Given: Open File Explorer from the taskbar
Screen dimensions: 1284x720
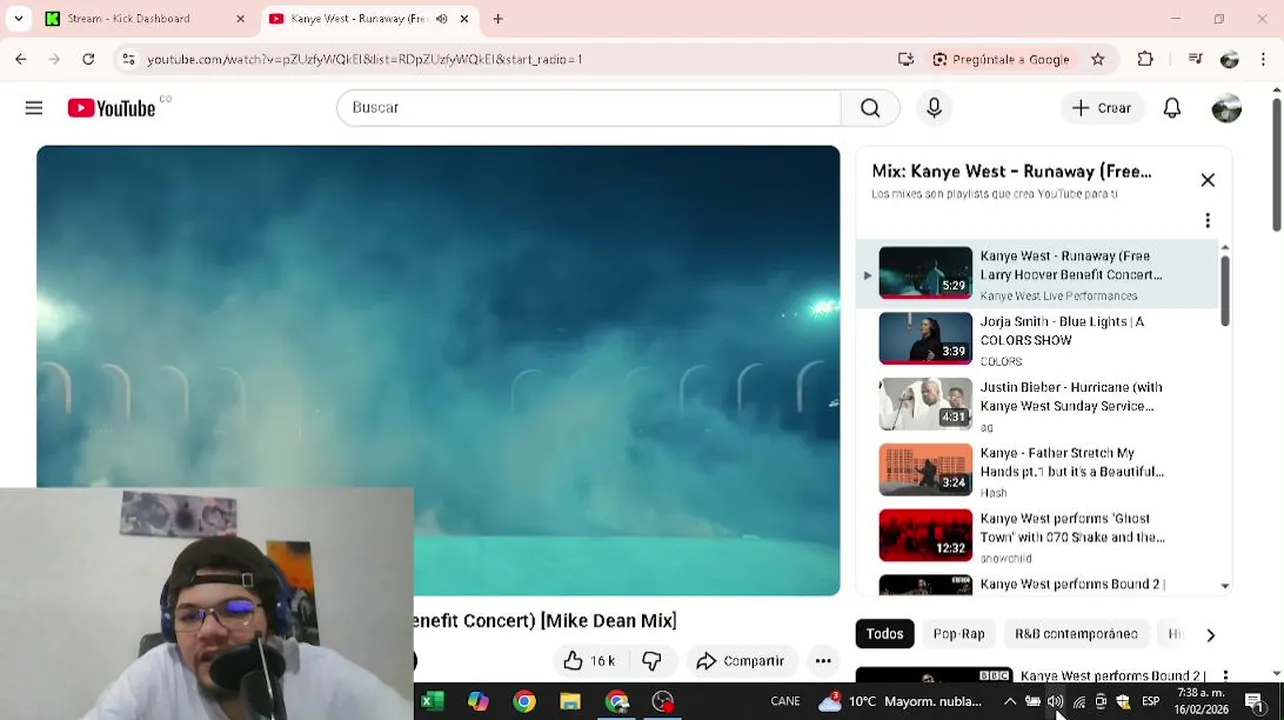Looking at the screenshot, I should (570, 701).
